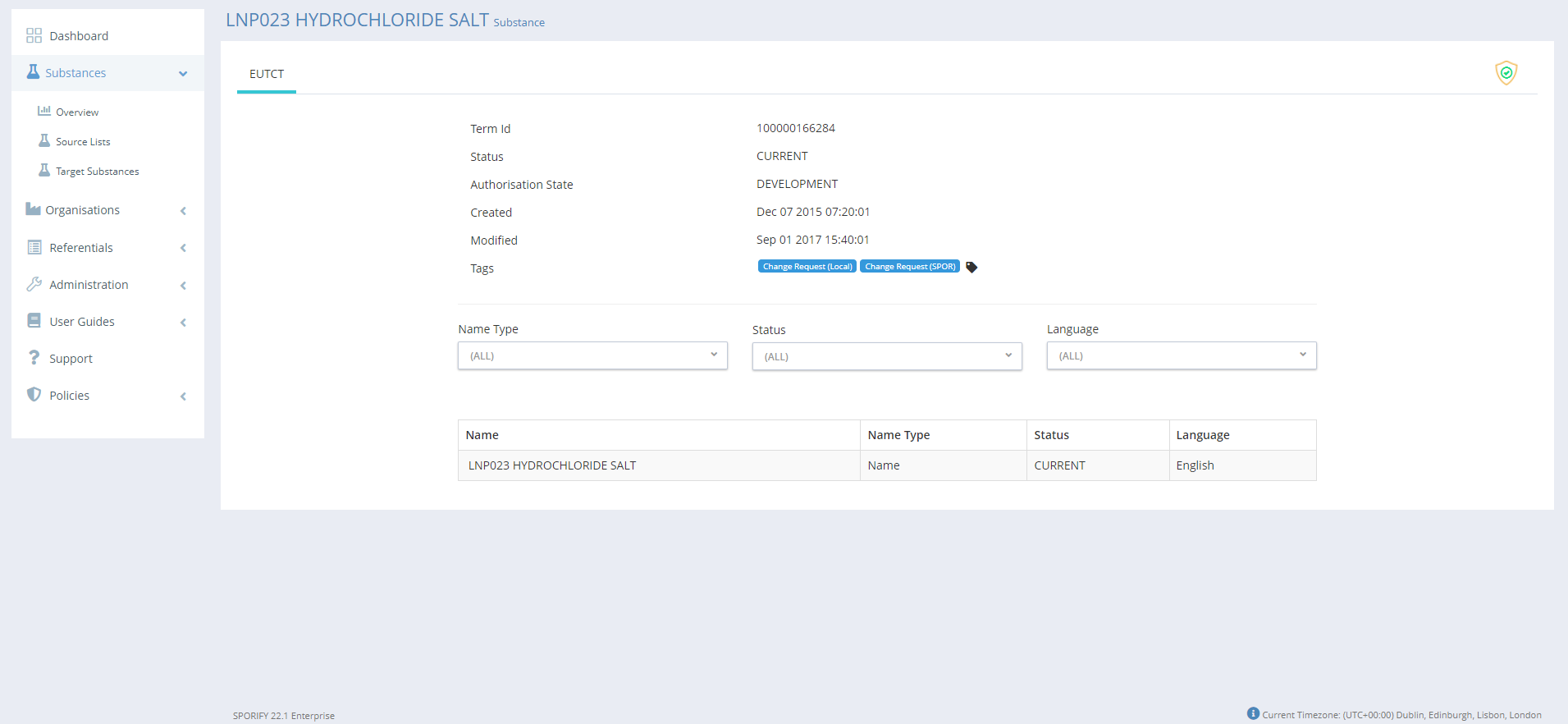This screenshot has height=724, width=1568.
Task: Collapse the Substances menu chevron
Action: (183, 74)
